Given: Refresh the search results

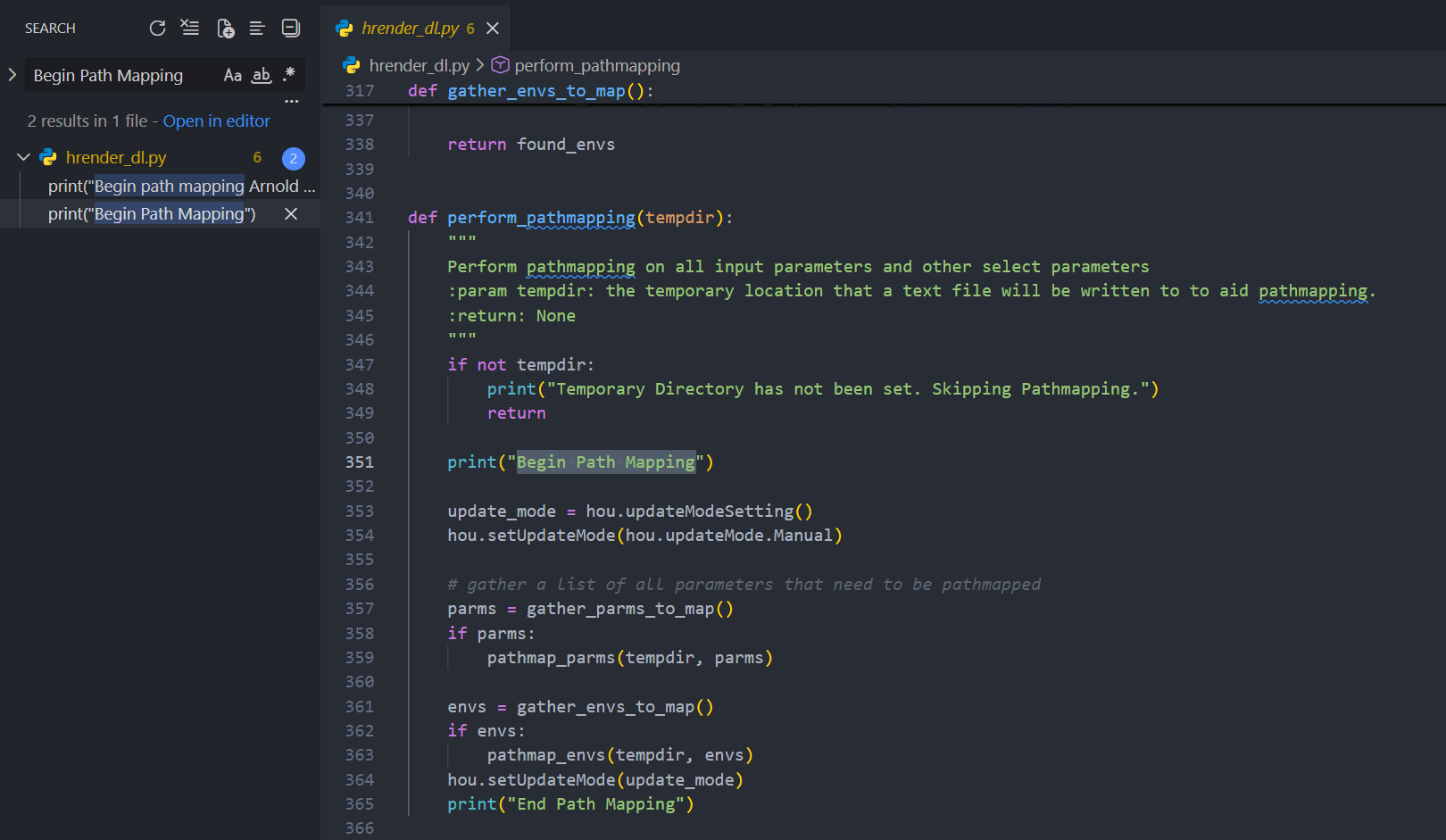Looking at the screenshot, I should (x=157, y=29).
